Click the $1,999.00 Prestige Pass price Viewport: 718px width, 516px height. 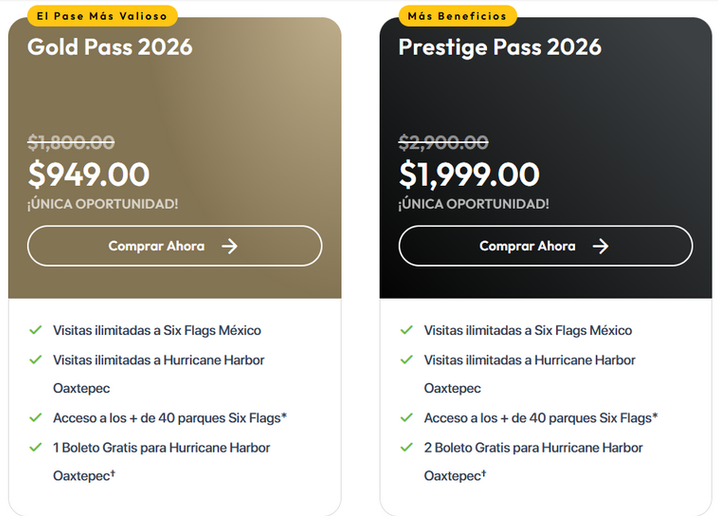[x=469, y=174]
